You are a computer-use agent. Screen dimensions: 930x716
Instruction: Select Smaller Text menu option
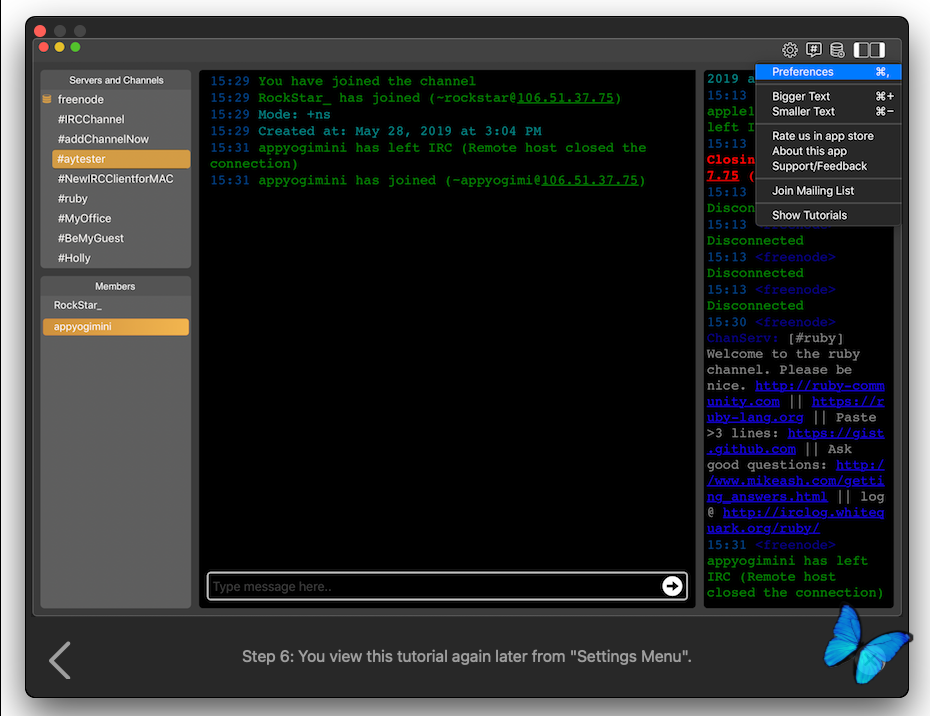click(x=803, y=112)
